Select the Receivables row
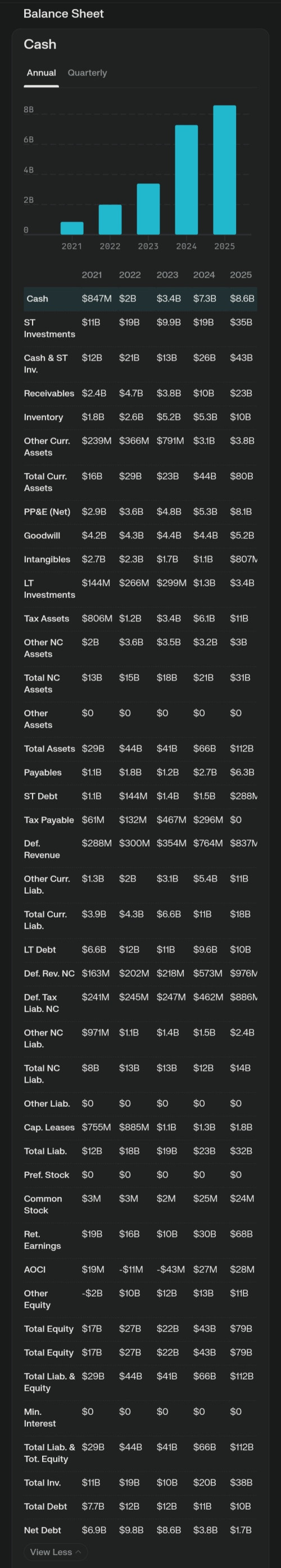281x1568 pixels. tap(140, 393)
